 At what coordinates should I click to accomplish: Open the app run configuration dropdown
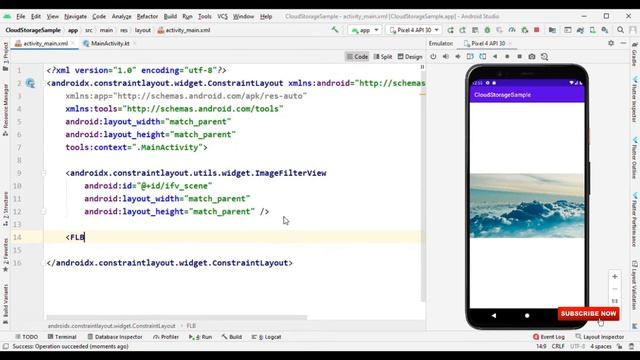(x=364, y=30)
